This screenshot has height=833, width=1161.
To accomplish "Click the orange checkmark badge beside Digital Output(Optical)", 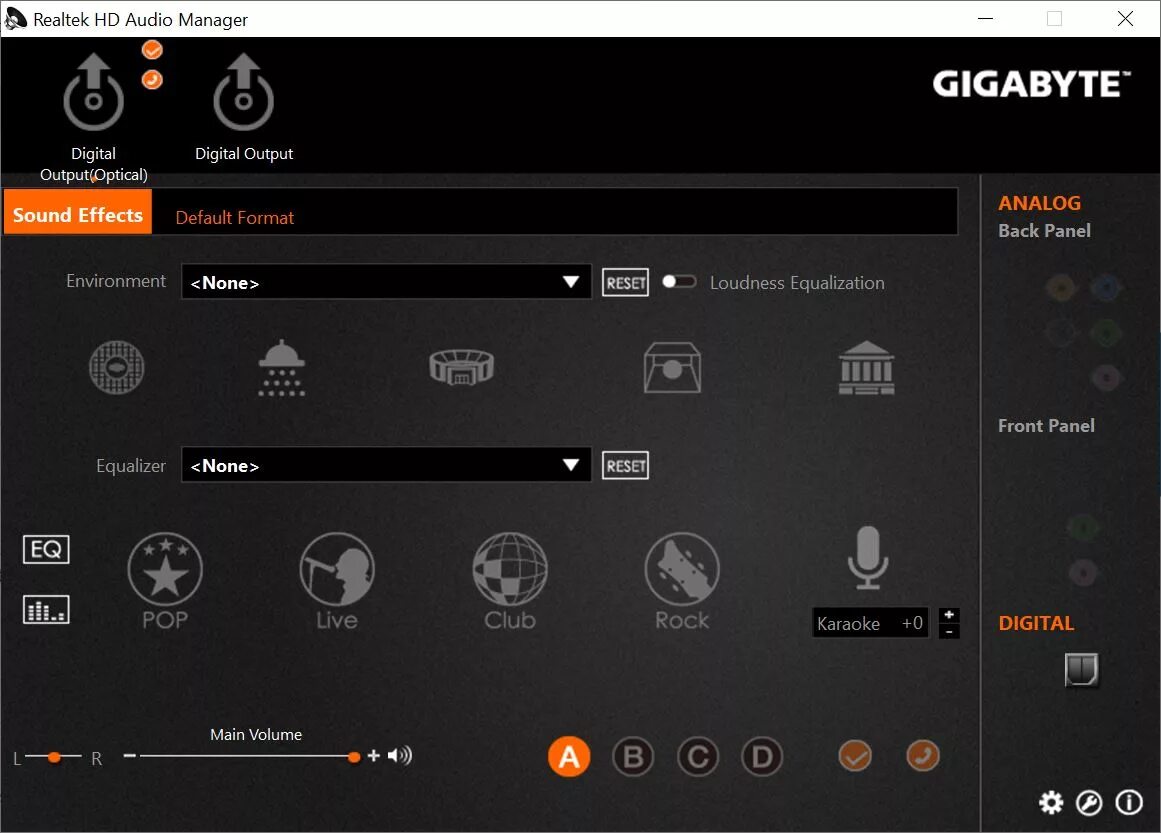I will [152, 50].
